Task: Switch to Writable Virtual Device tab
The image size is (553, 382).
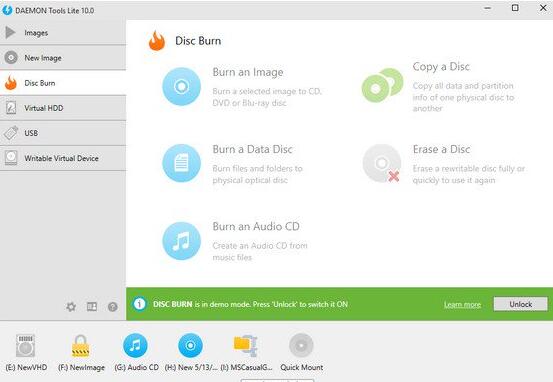Action: coord(63,158)
